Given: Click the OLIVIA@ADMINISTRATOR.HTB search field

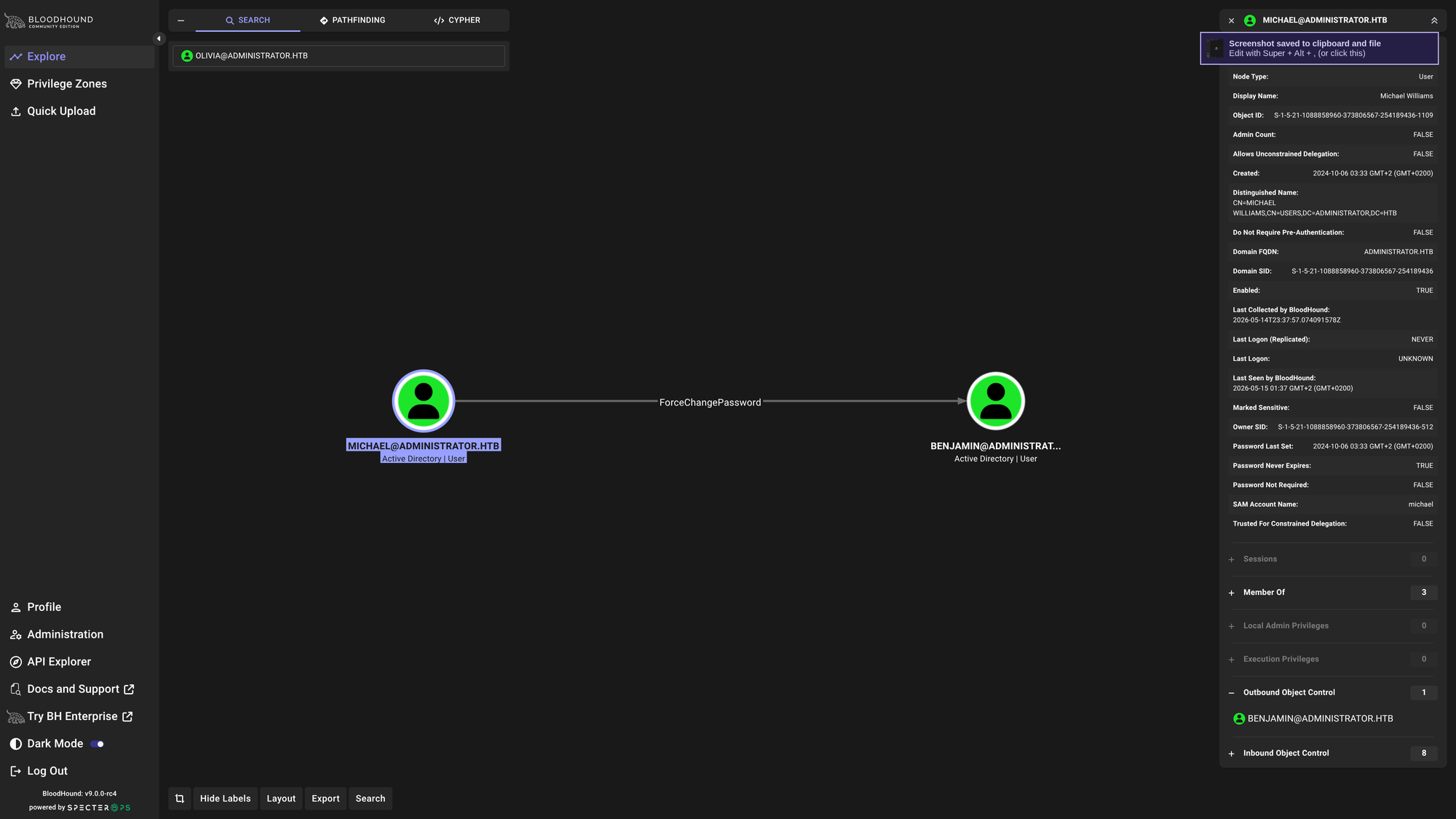Looking at the screenshot, I should [x=339, y=56].
